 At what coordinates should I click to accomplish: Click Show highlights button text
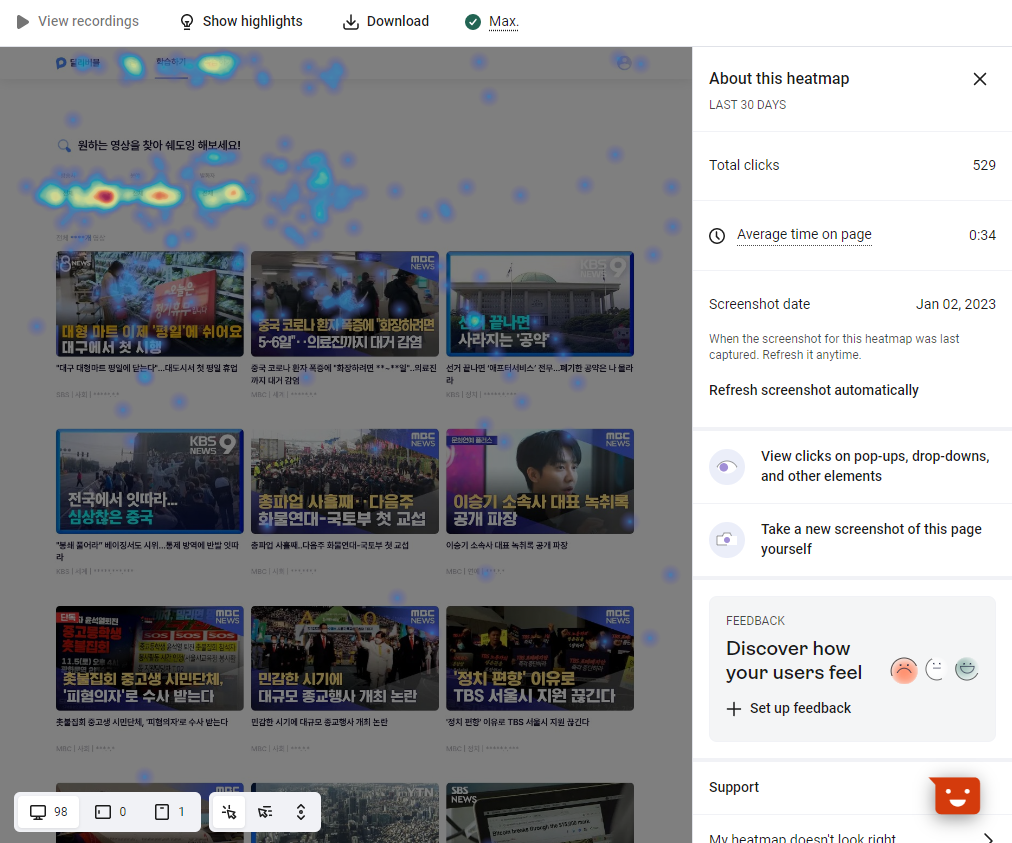coord(252,21)
